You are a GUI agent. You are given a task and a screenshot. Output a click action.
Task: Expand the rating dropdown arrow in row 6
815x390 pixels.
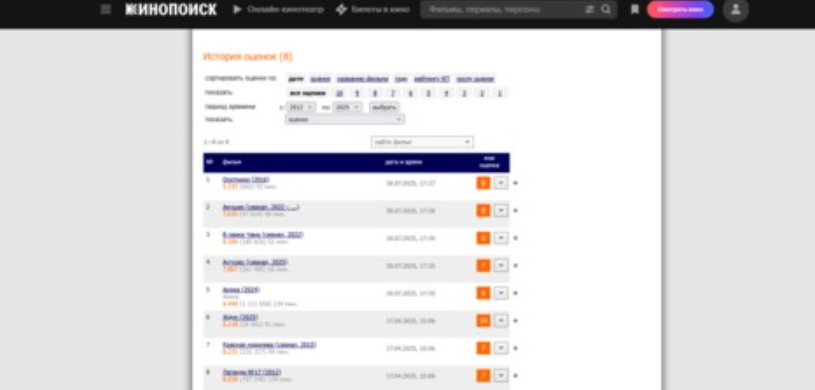click(x=501, y=321)
